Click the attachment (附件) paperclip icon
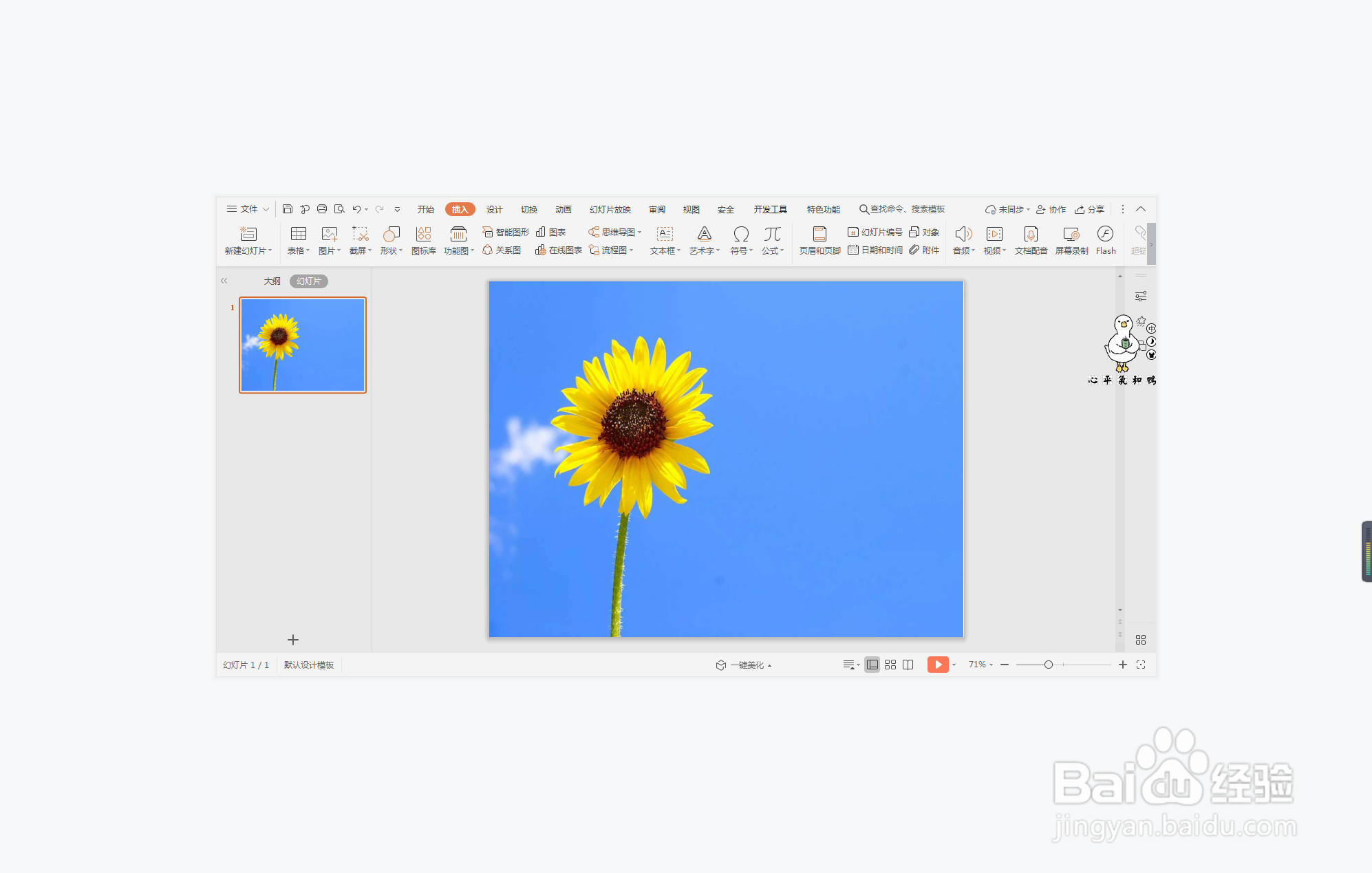Screen dimensions: 1372x873 coord(914,250)
